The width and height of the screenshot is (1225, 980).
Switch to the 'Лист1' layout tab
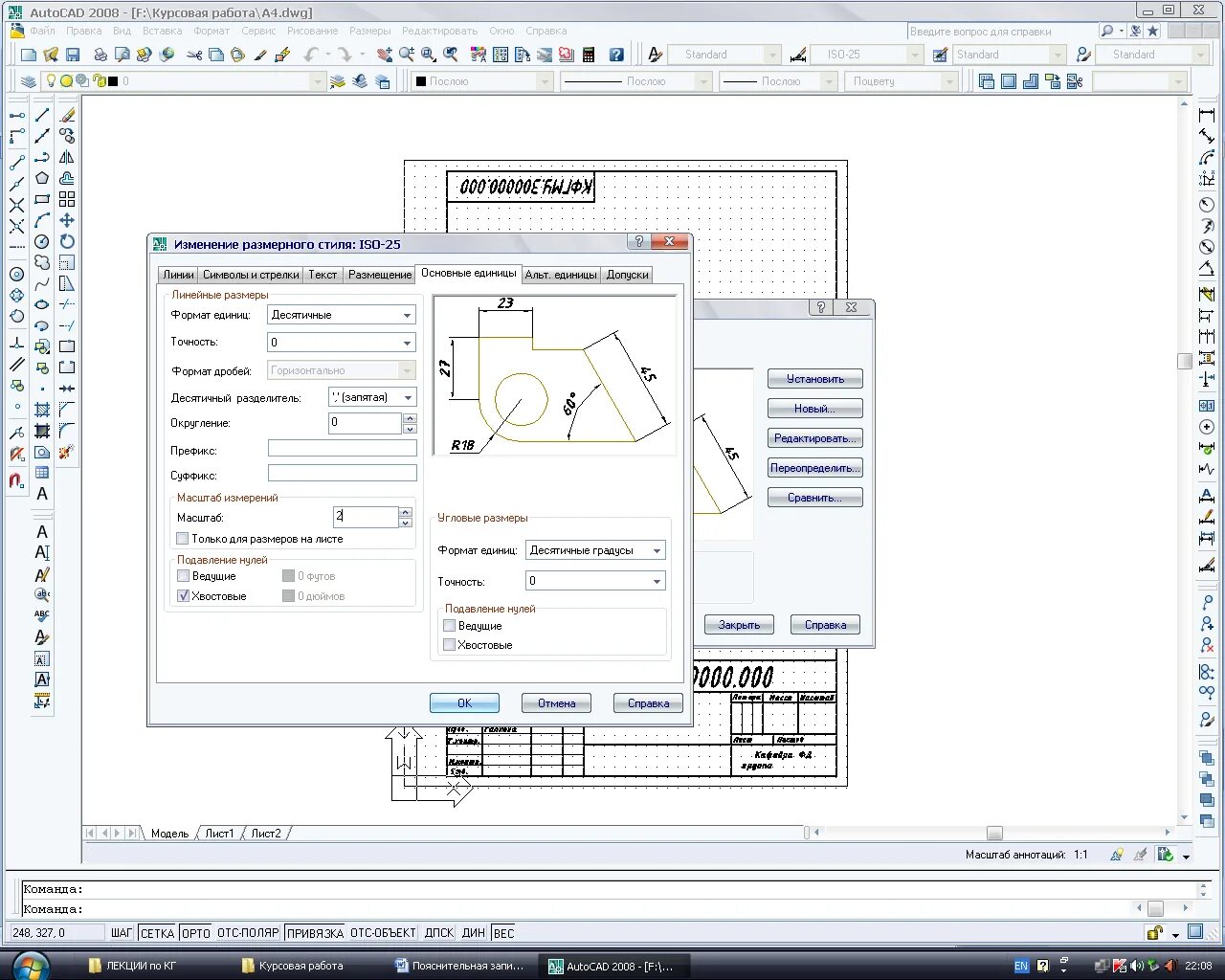219,834
